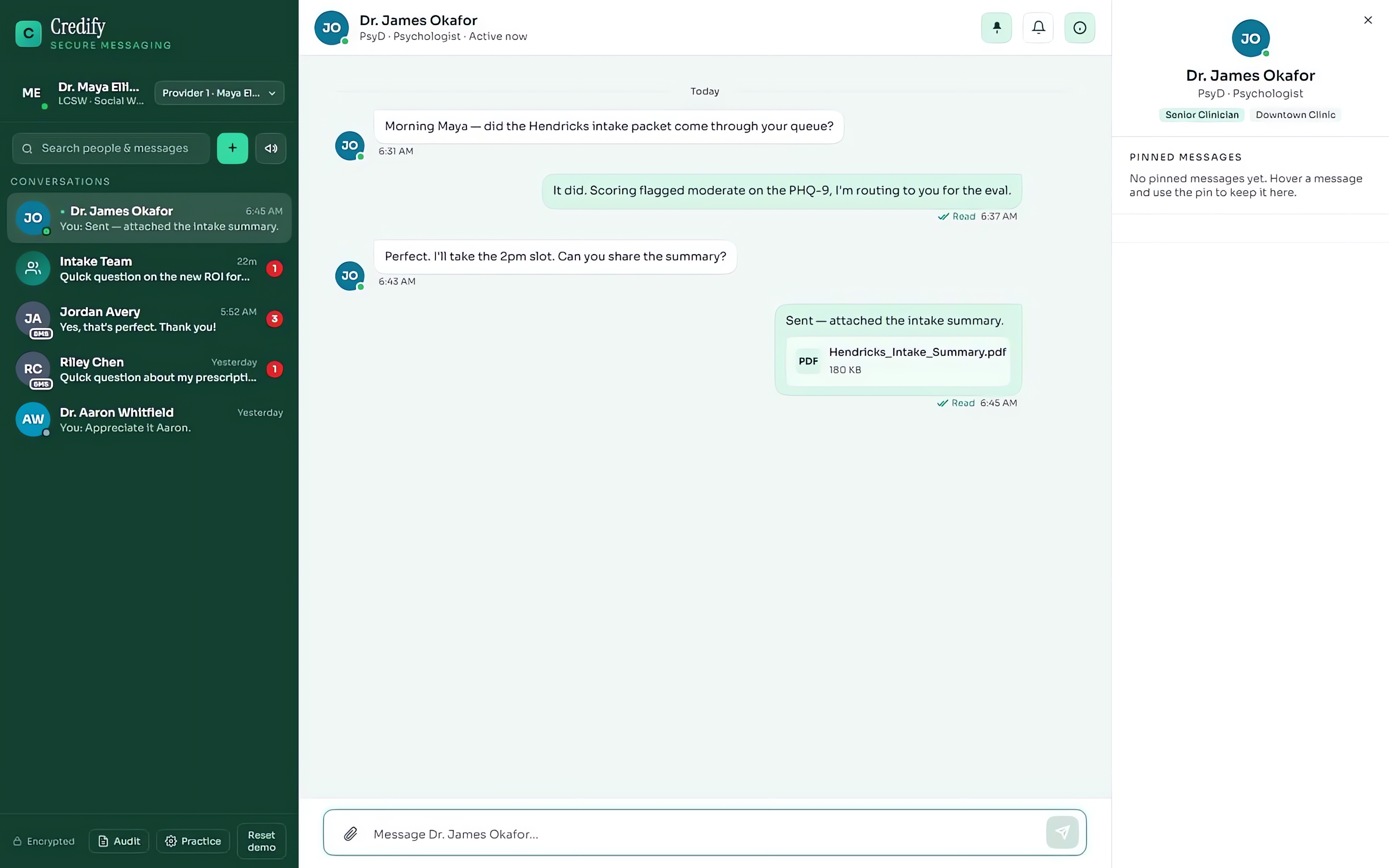Click the Encrypted lock status indicator
Screen dimensions: 1389x868
[x=44, y=841]
